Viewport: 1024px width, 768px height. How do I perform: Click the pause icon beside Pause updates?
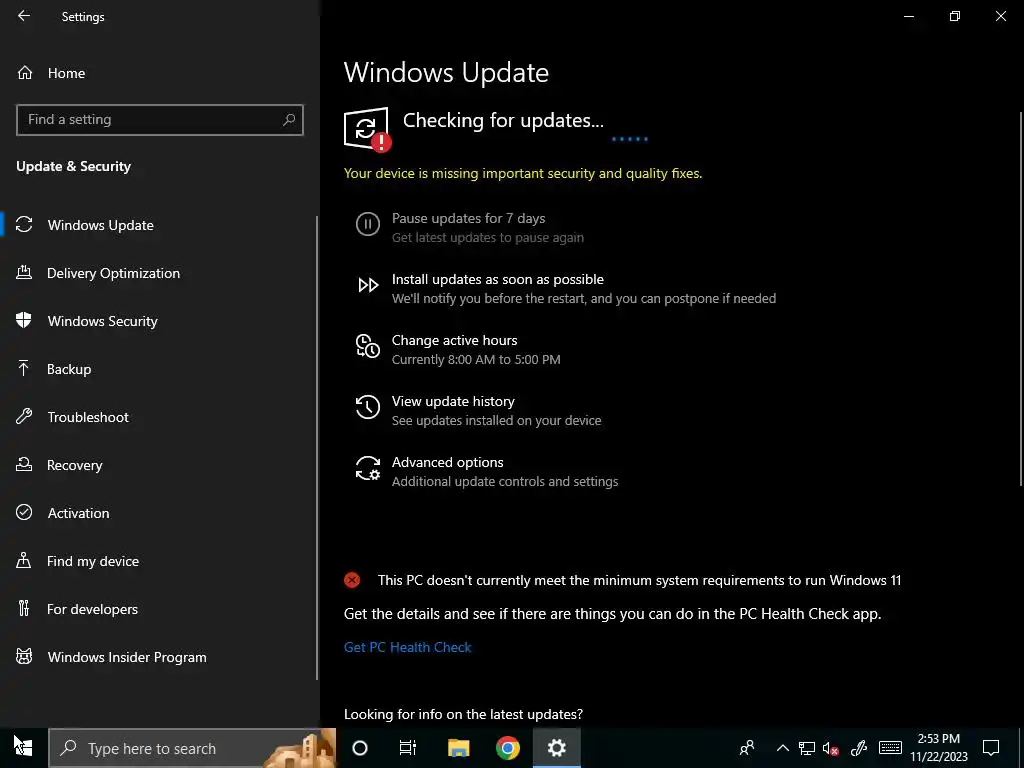pos(368,224)
